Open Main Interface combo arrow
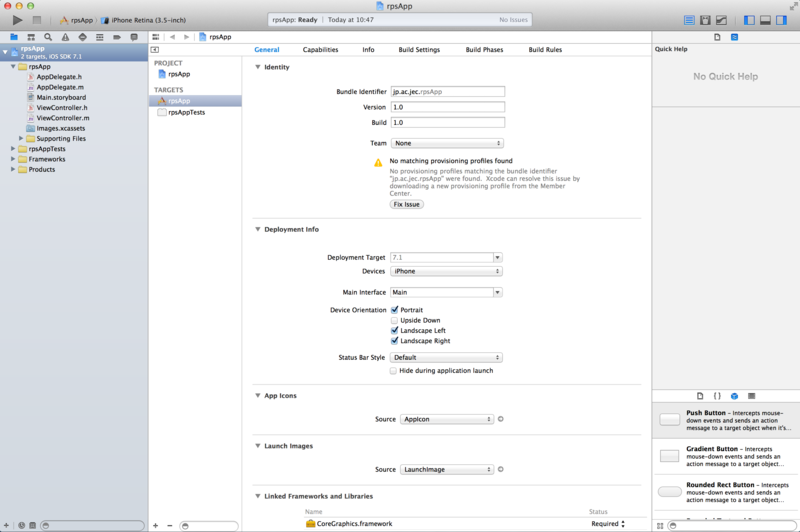 [497, 292]
